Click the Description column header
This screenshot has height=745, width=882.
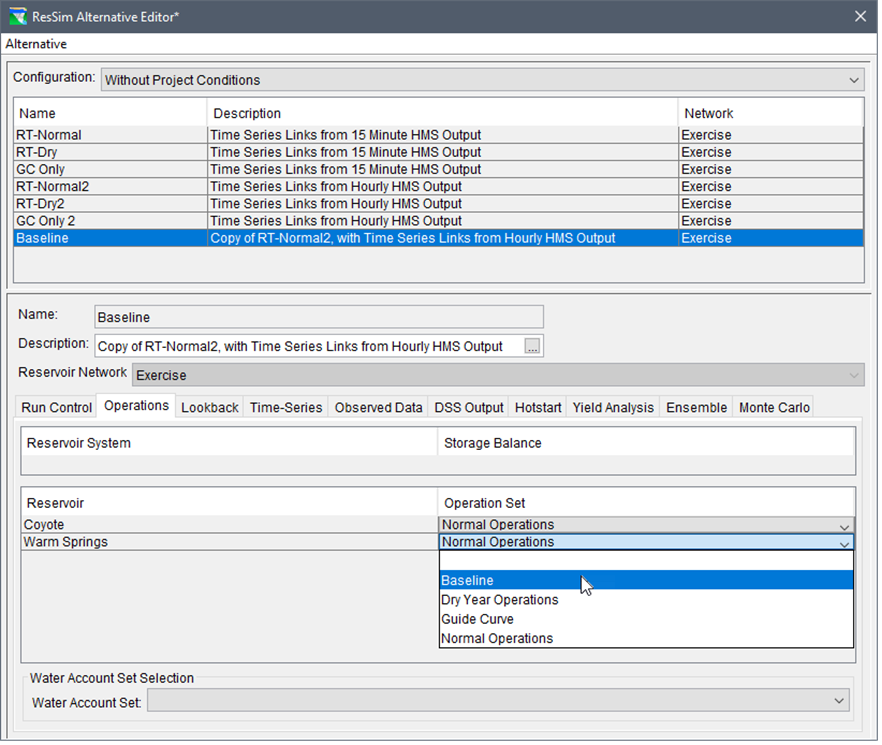[444, 113]
